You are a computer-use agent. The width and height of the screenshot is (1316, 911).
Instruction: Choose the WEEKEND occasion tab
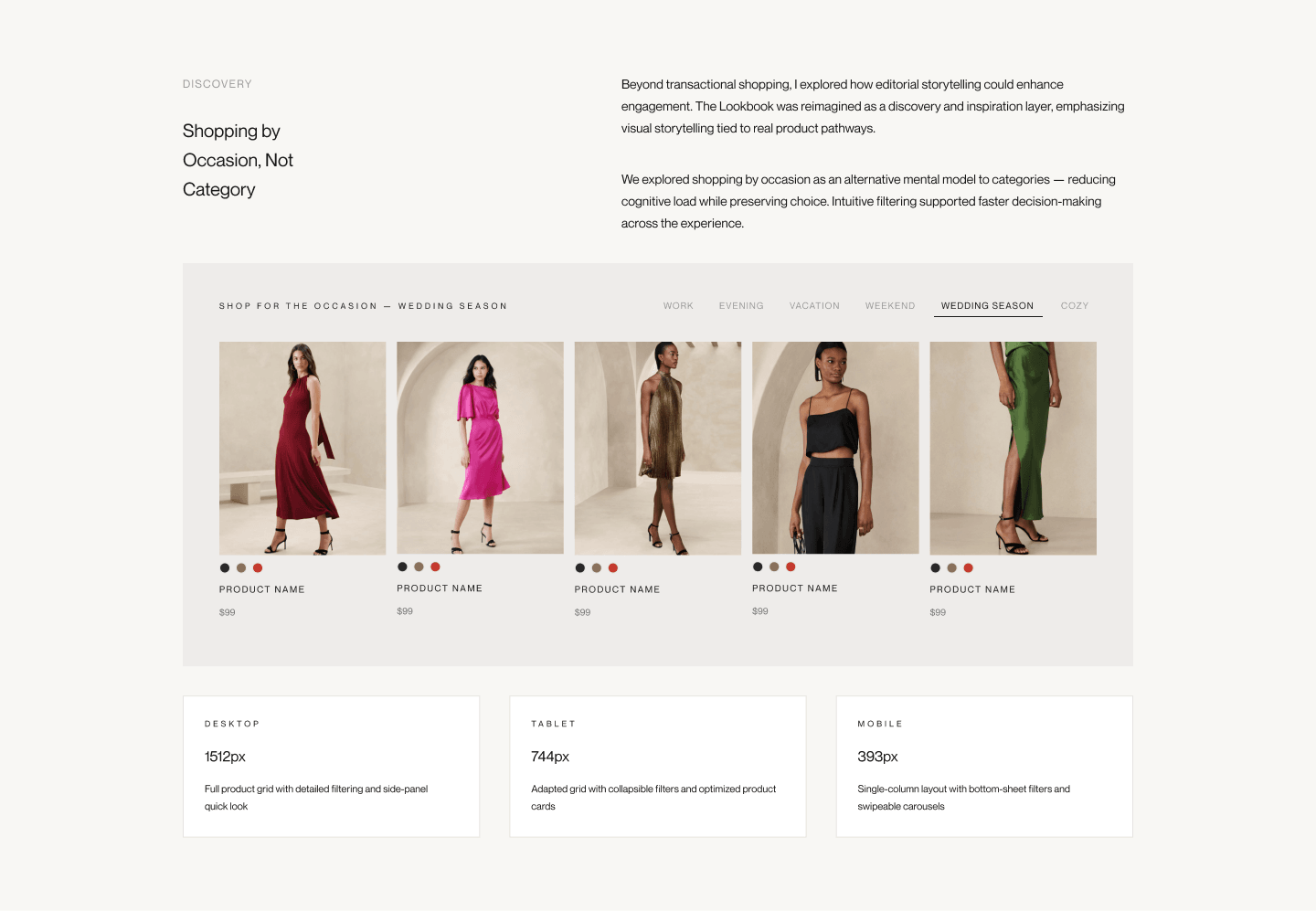(890, 306)
